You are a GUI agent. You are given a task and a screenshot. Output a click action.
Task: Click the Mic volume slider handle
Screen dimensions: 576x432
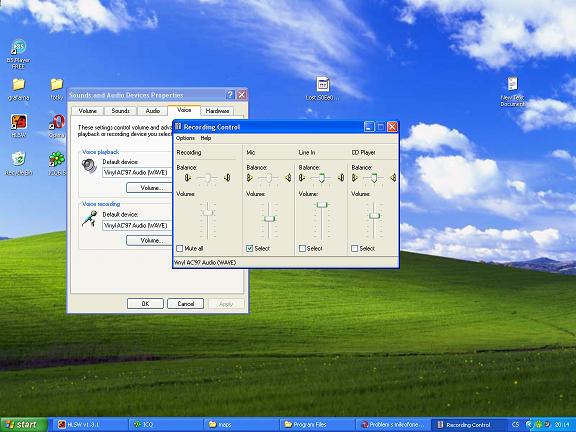tap(269, 219)
